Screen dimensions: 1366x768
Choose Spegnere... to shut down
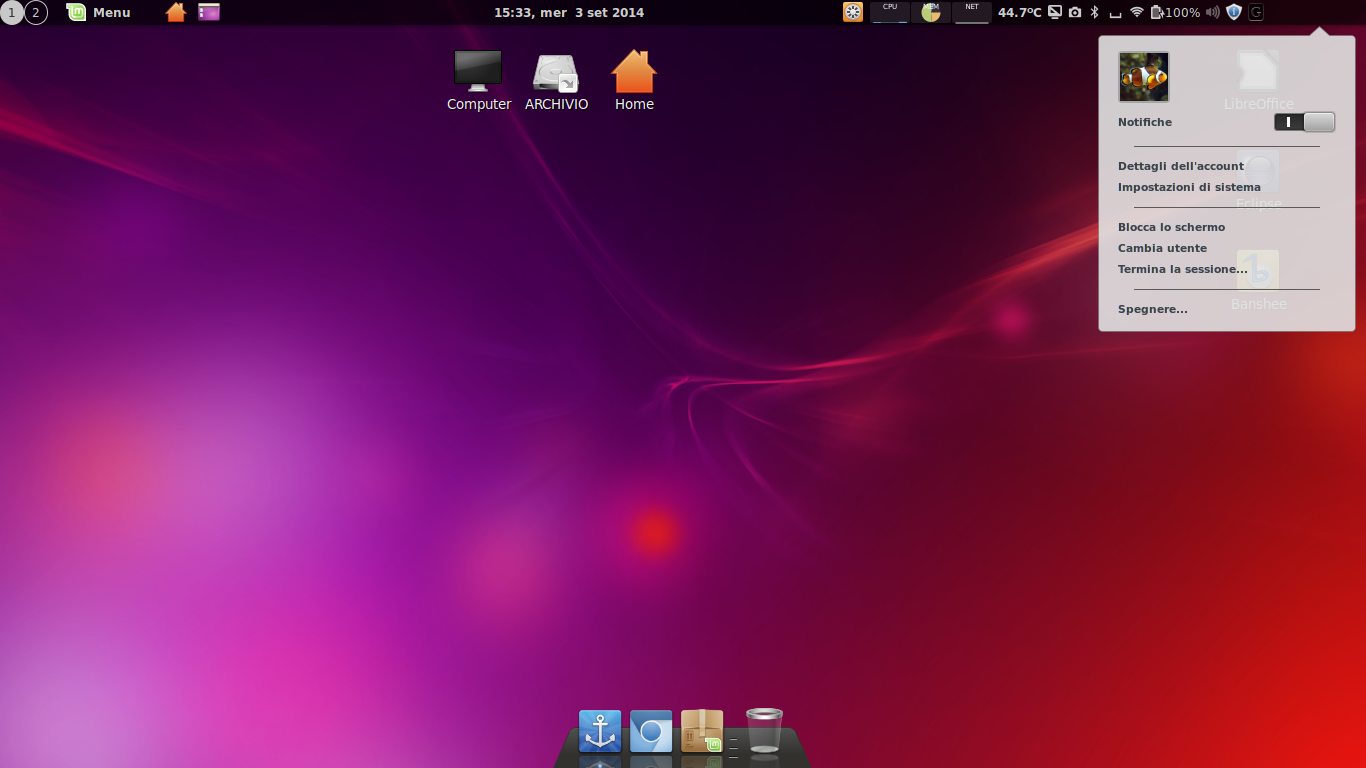pos(1153,309)
